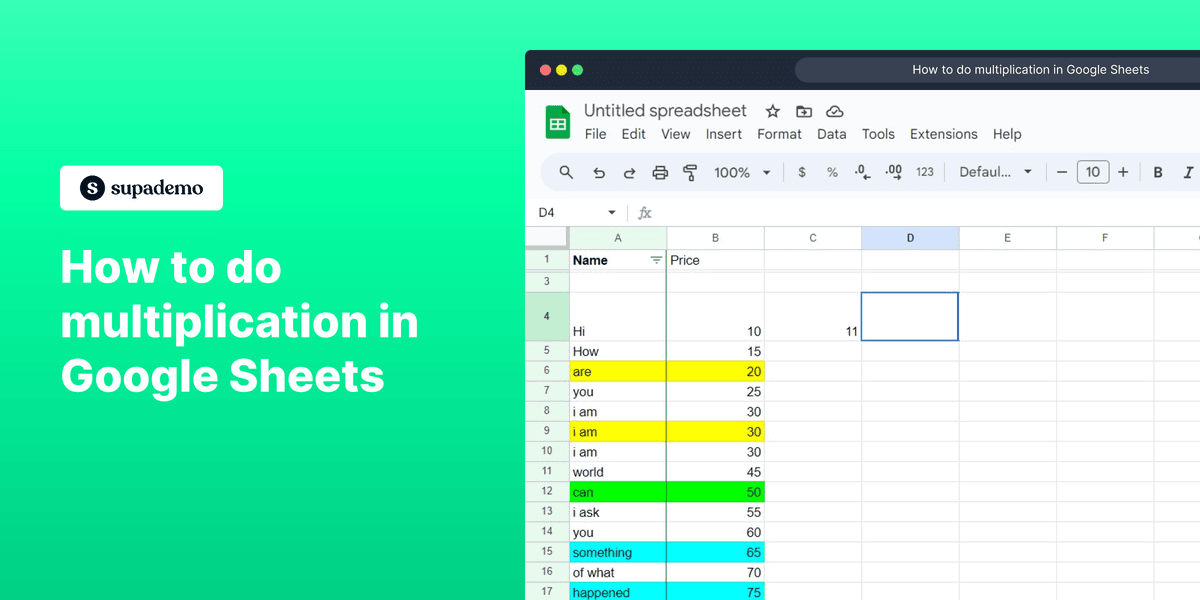The width and height of the screenshot is (1200, 600).
Task: Check the cloud save status button
Action: pos(835,111)
